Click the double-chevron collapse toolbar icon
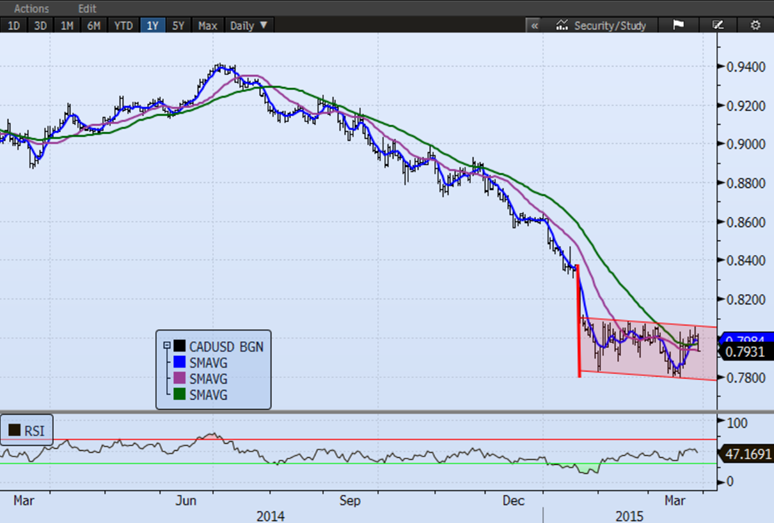 point(535,25)
